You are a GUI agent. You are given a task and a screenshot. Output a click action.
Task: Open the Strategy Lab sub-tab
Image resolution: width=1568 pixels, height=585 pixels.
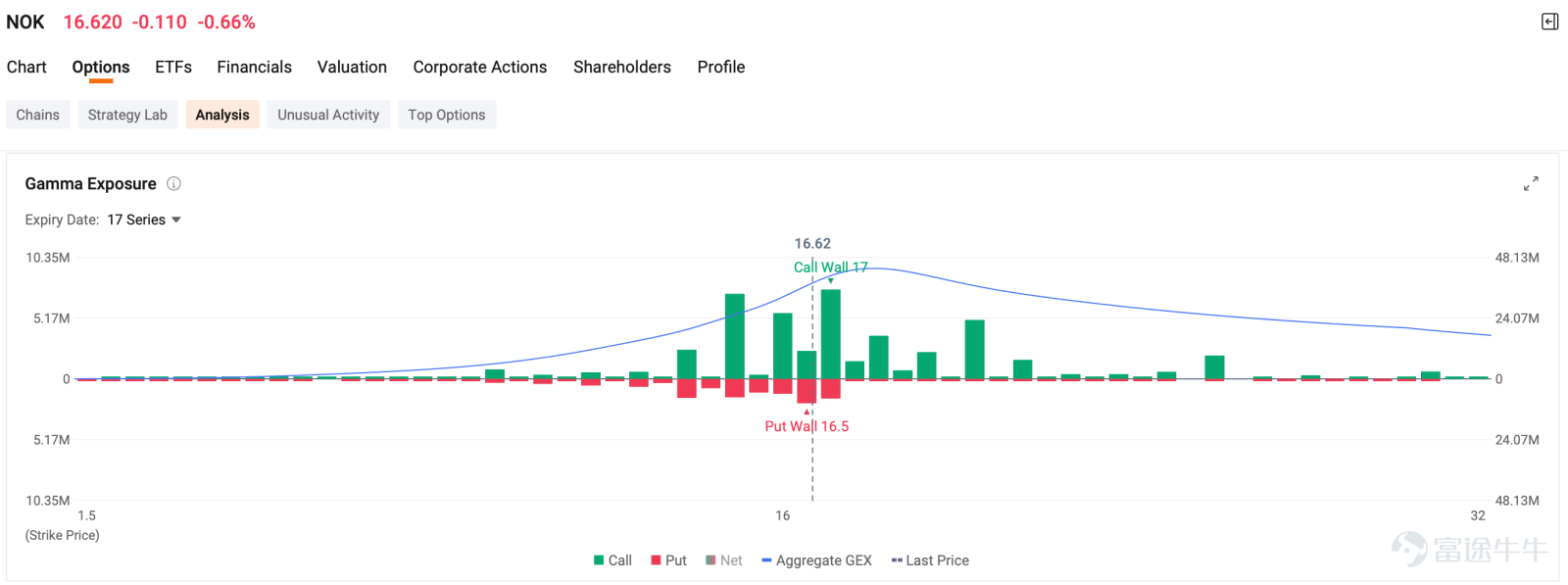127,115
